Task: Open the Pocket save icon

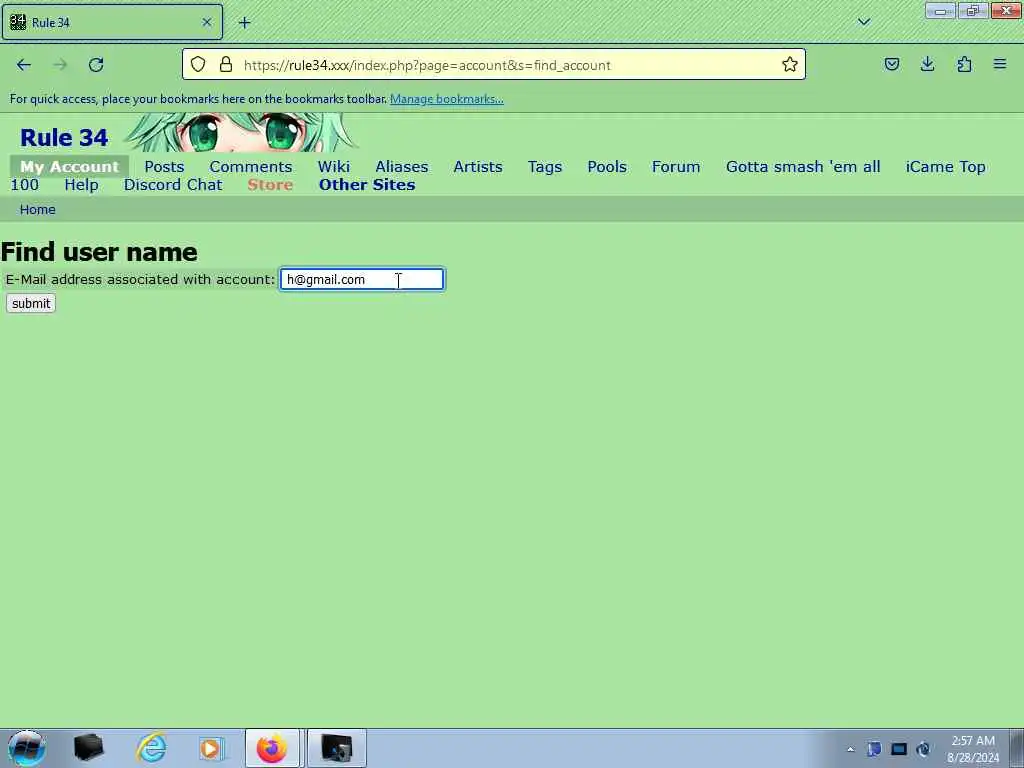Action: (891, 64)
